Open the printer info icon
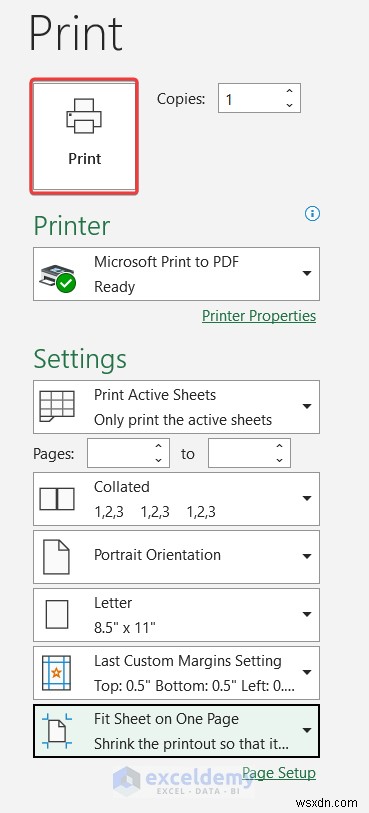 313,213
